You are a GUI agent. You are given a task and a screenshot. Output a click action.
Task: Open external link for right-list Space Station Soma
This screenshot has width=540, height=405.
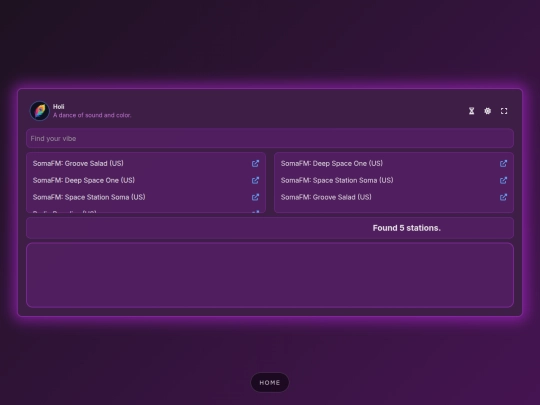503,180
